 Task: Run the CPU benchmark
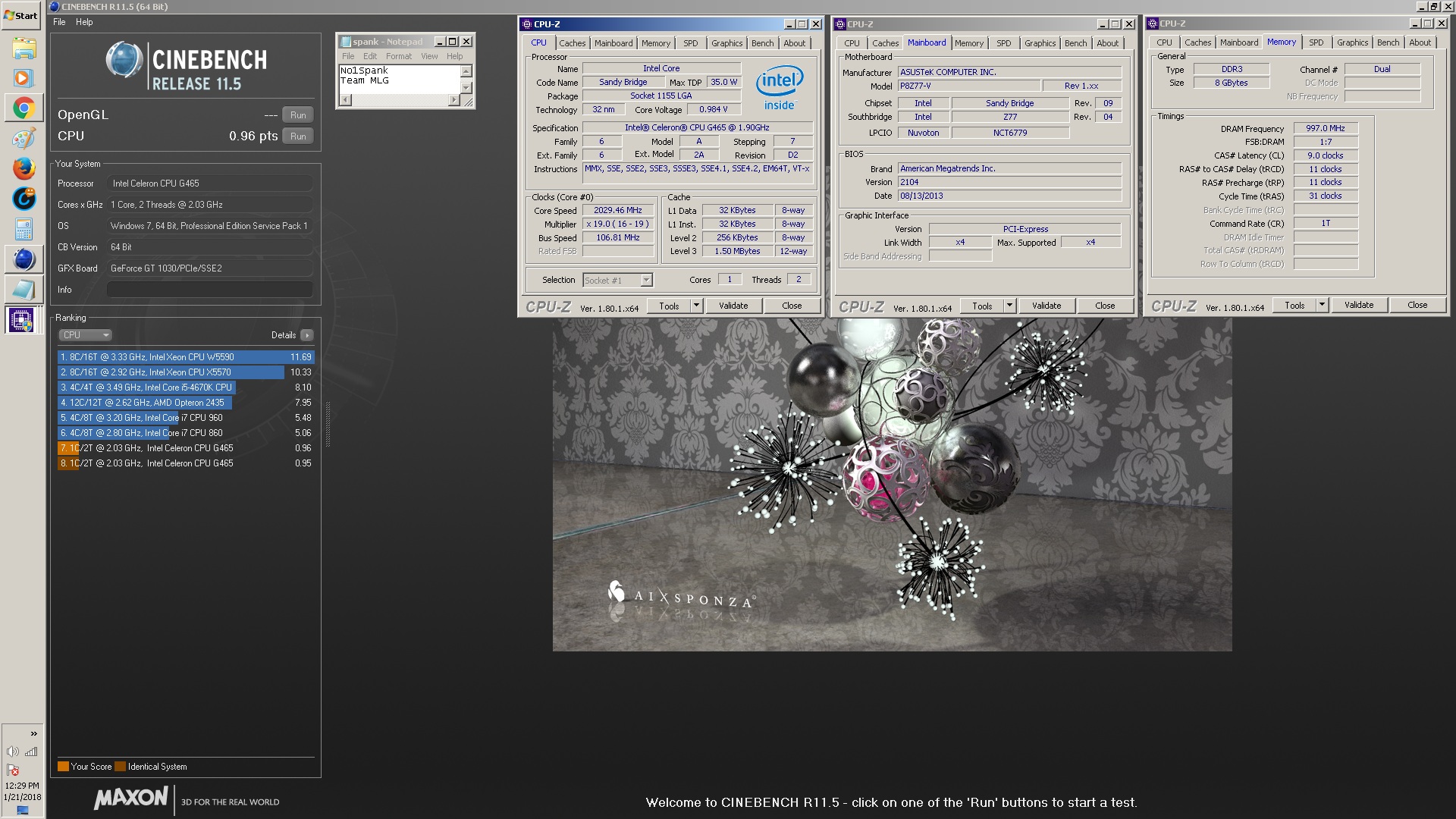point(298,136)
